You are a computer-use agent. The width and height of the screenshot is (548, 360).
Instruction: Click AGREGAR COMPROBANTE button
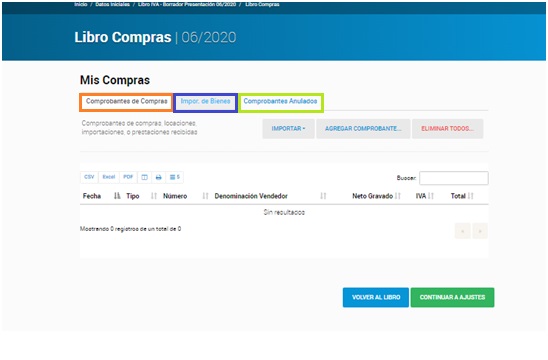tap(363, 129)
